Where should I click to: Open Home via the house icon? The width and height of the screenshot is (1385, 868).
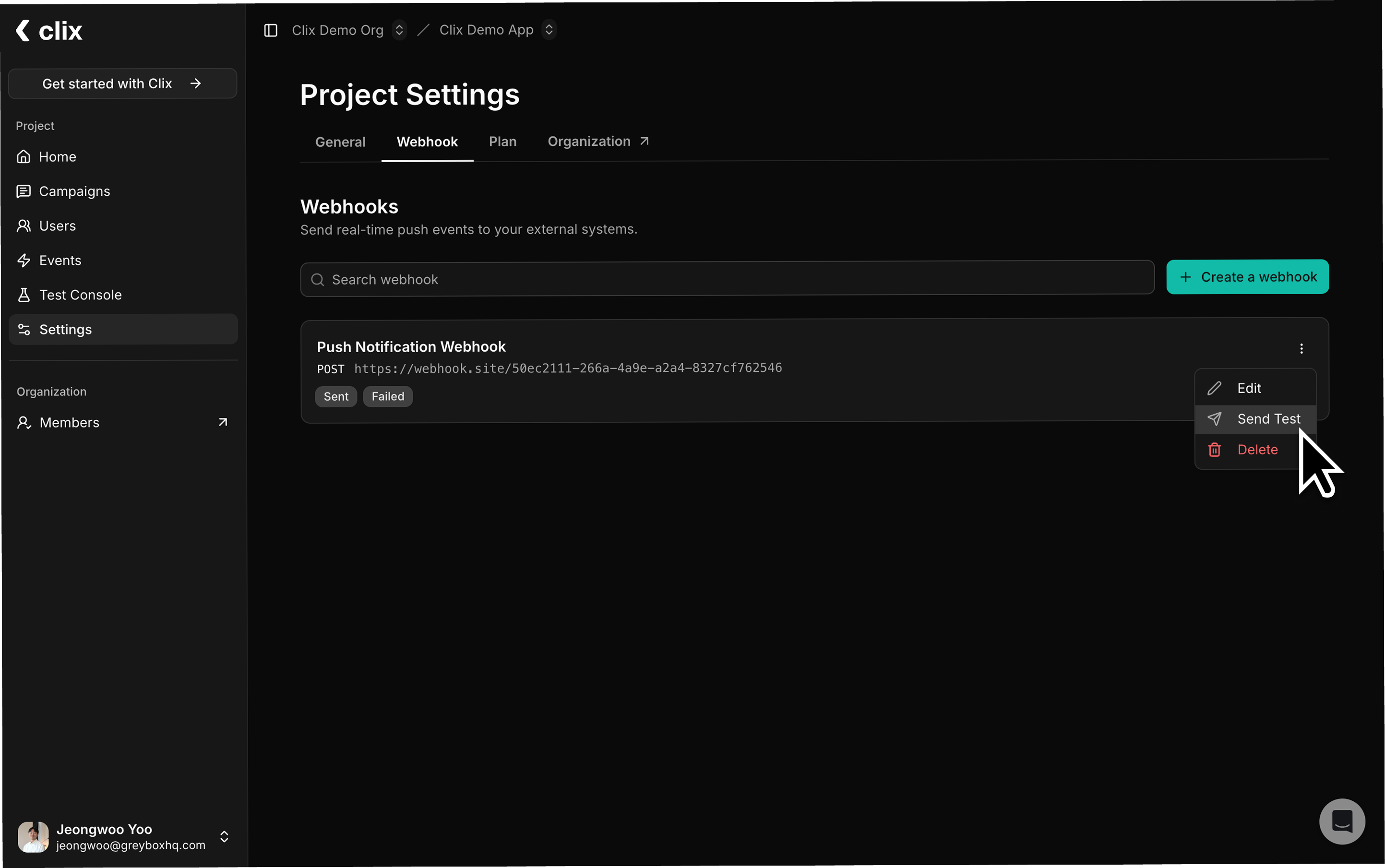point(24,156)
